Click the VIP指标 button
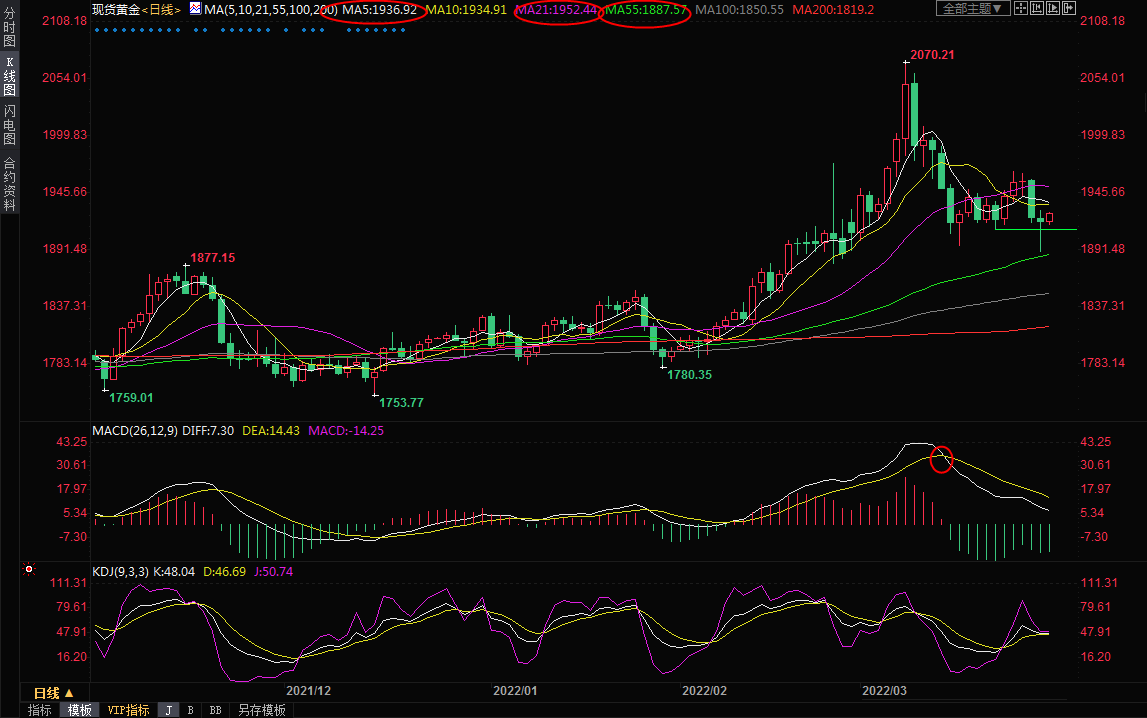 (x=129, y=710)
